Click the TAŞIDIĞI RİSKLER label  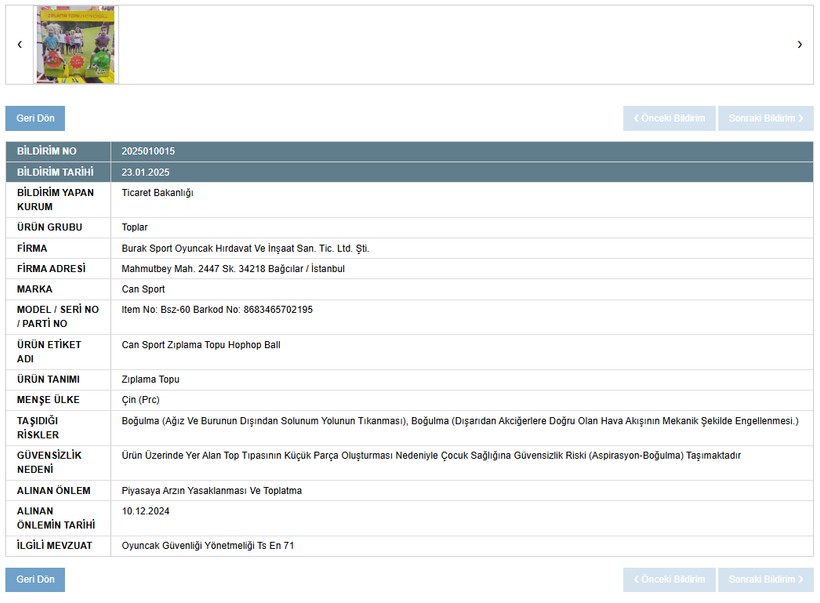click(38, 428)
